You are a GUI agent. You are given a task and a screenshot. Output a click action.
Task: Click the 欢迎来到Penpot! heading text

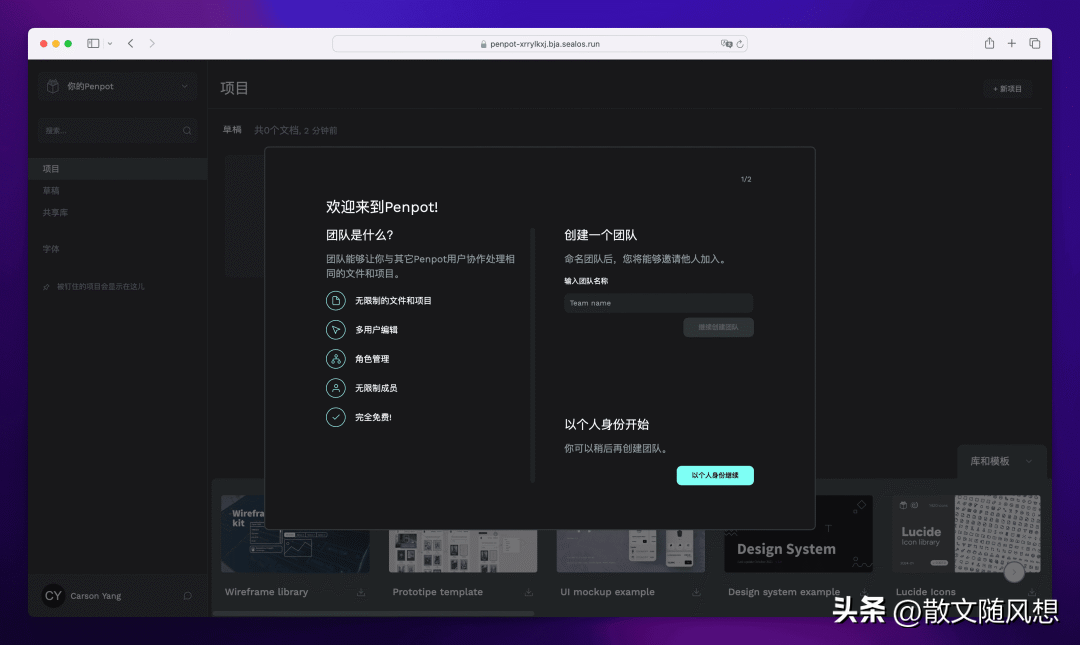382,207
